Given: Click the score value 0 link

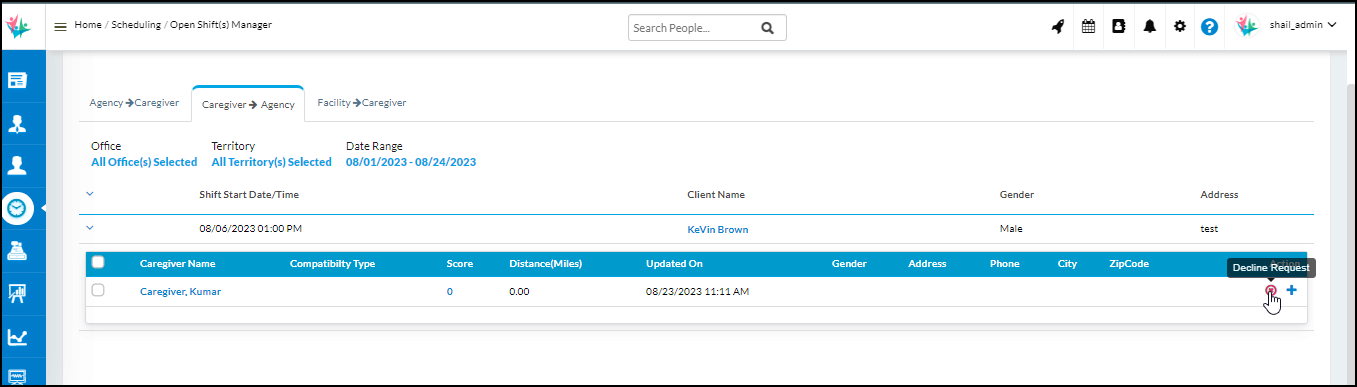Looking at the screenshot, I should pyautogui.click(x=450, y=292).
